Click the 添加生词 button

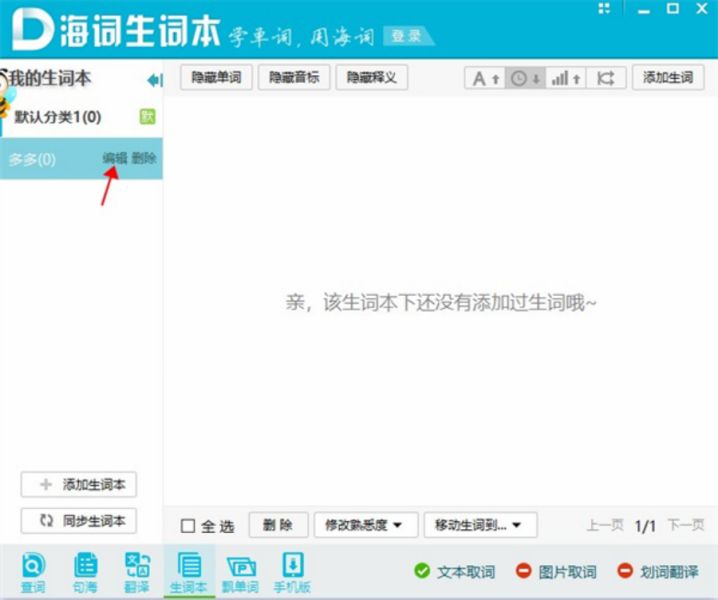(668, 77)
